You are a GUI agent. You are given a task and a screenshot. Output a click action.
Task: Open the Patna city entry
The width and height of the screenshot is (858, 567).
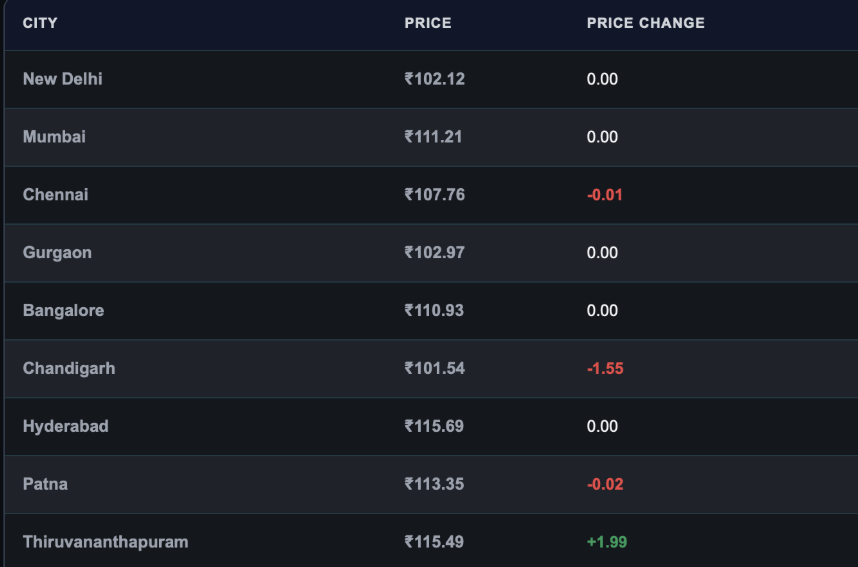(45, 484)
